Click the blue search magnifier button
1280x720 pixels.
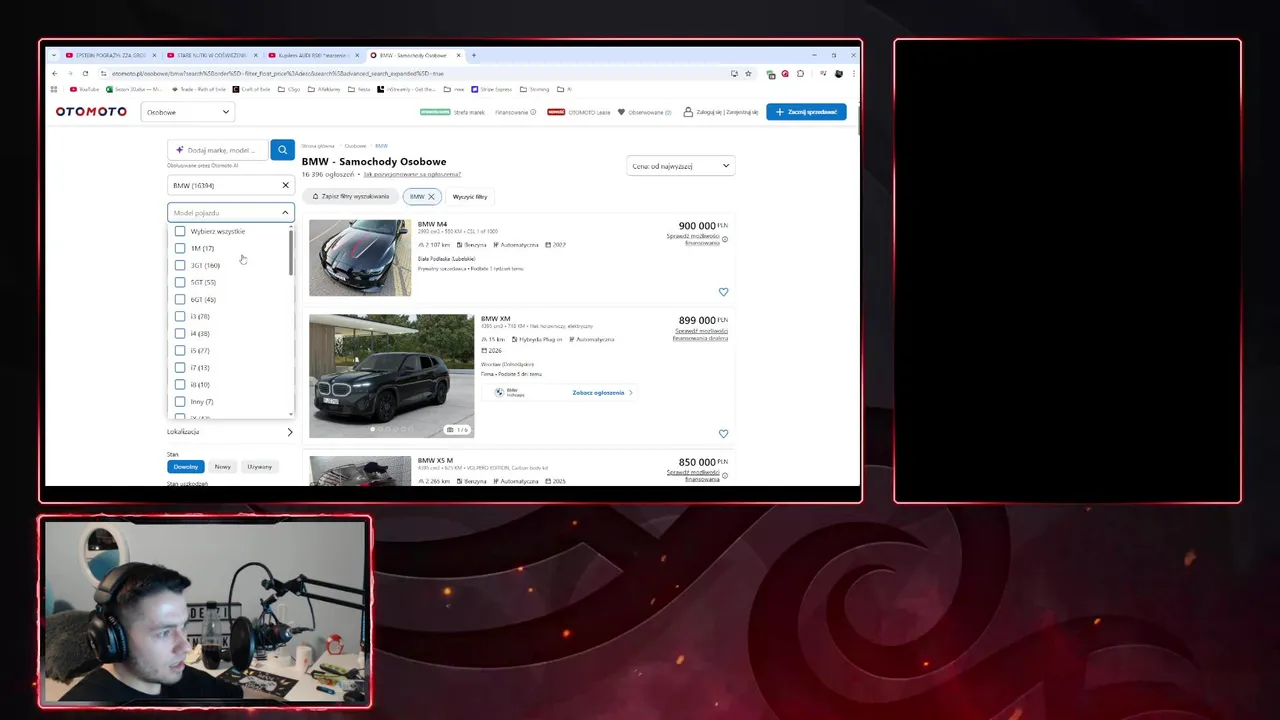pyautogui.click(x=282, y=150)
